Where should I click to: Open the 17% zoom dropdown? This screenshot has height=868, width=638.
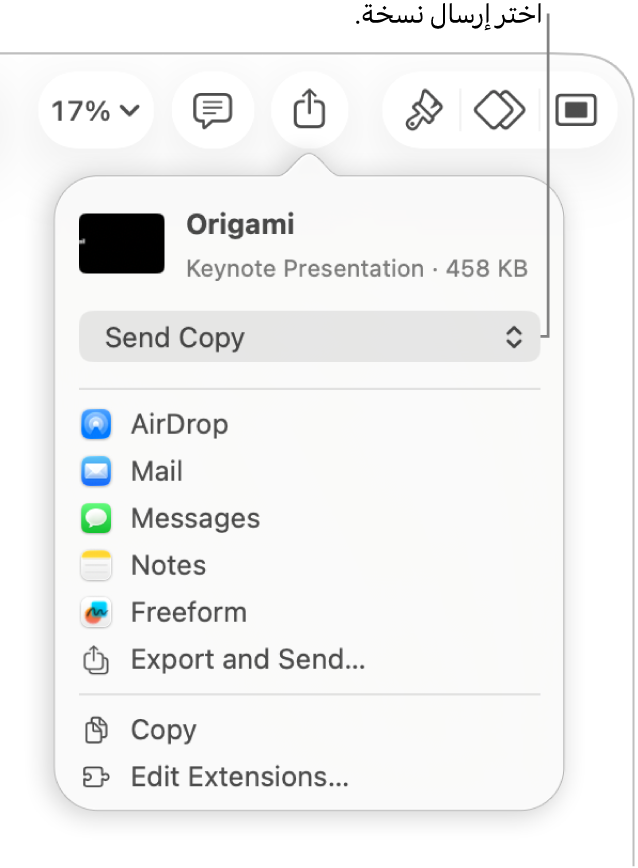pyautogui.click(x=96, y=110)
